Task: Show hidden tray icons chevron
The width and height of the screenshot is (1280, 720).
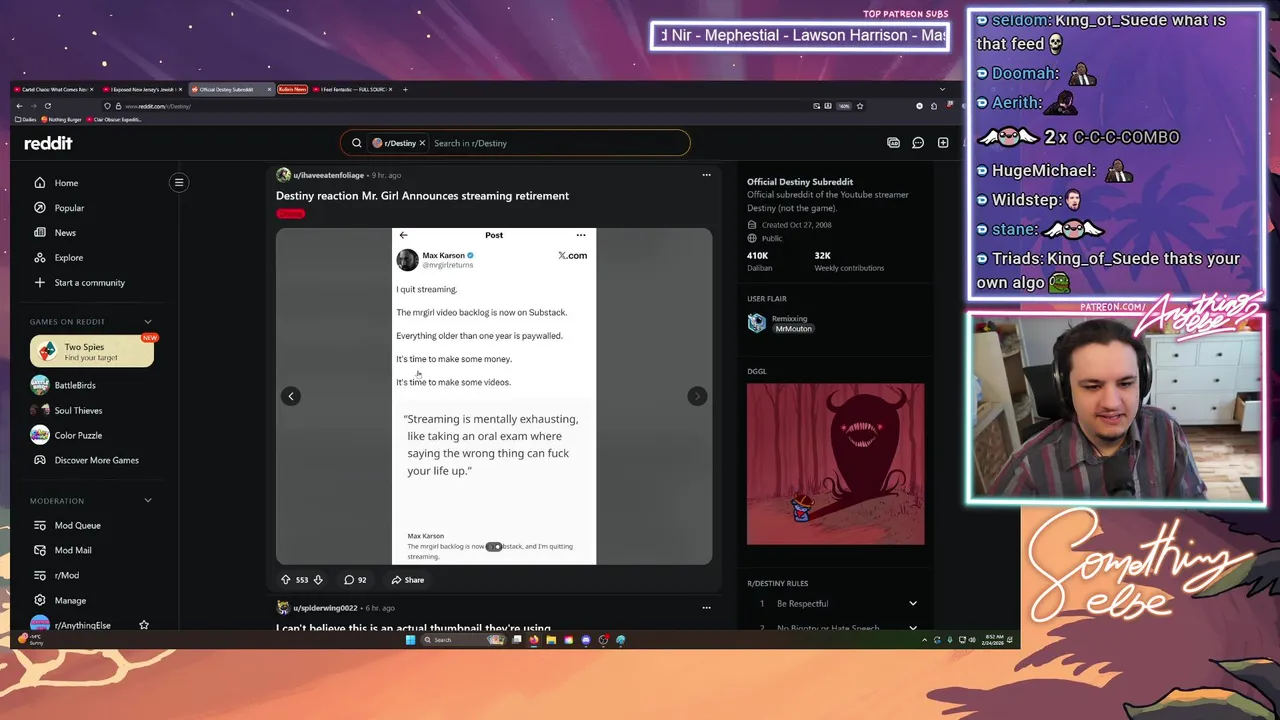Action: pos(924,640)
